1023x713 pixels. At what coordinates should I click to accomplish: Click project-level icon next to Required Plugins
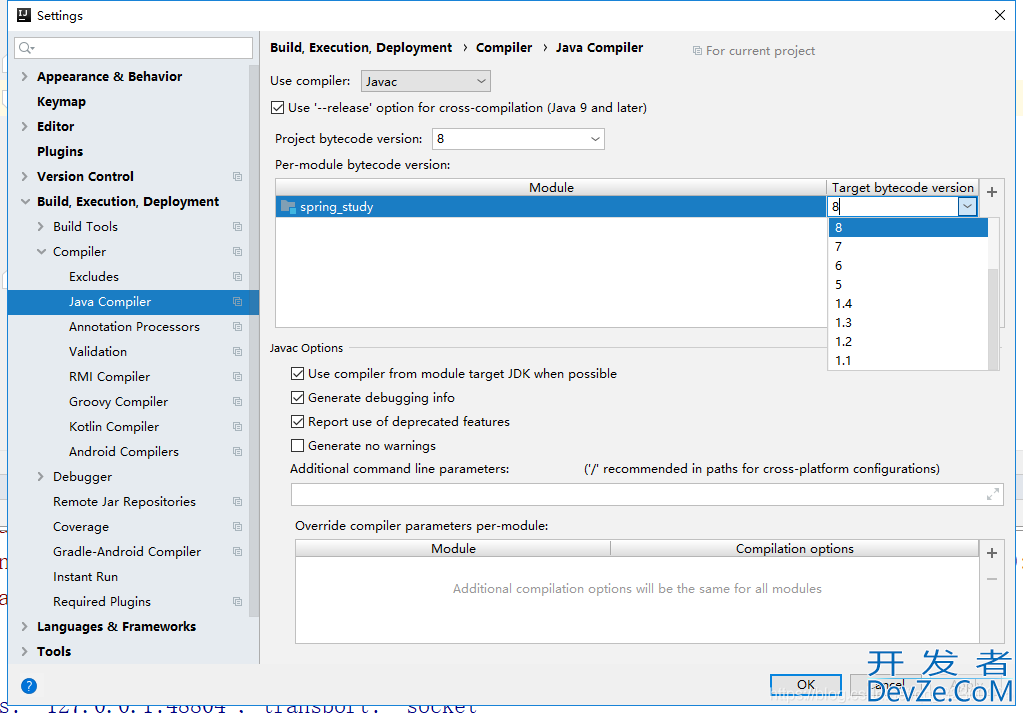point(237,601)
